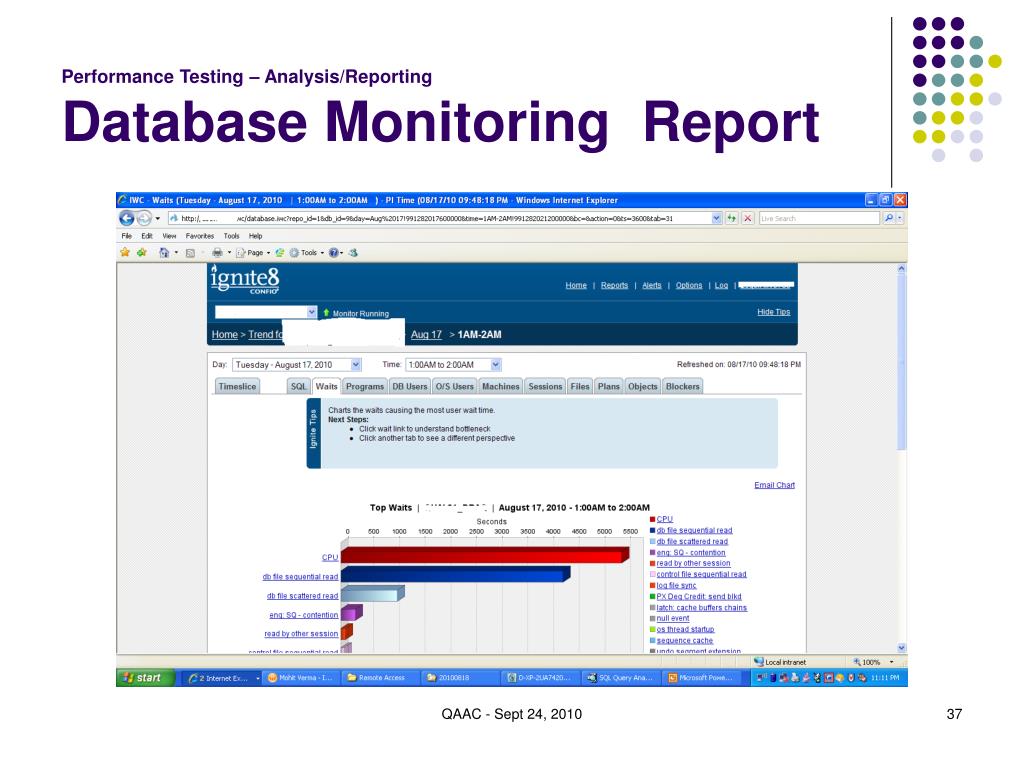1024x768 pixels.
Task: Click the Add to Favorites icon
Action: [x=142, y=252]
